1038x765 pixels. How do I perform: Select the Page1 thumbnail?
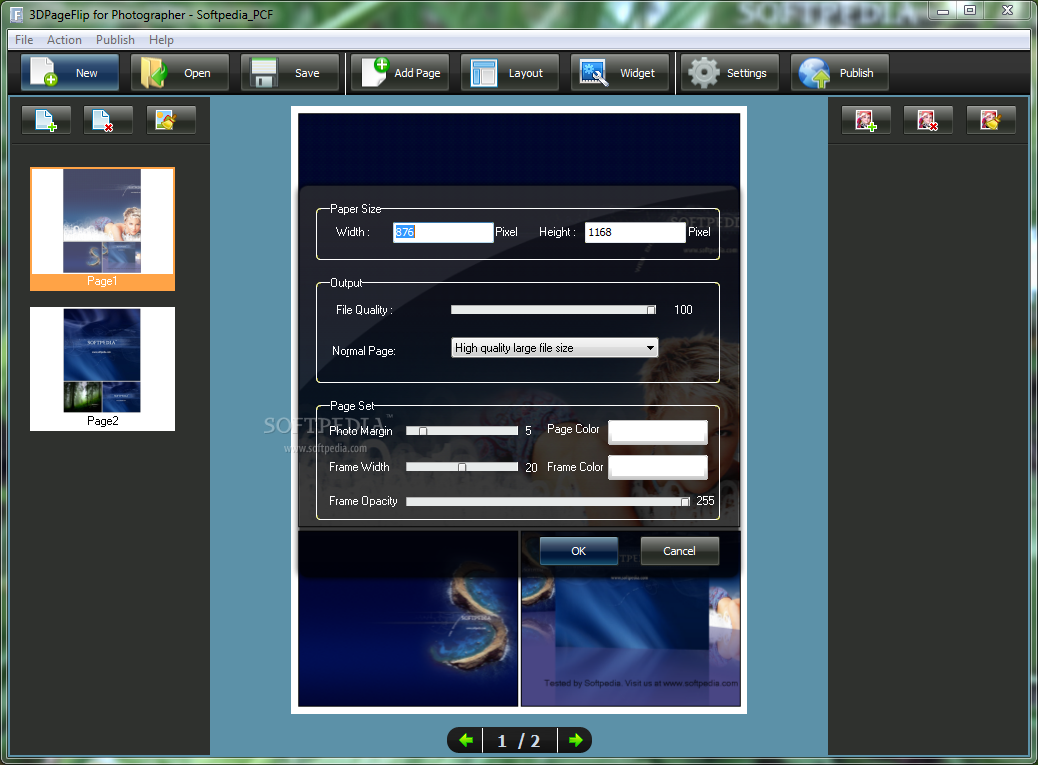pyautogui.click(x=103, y=229)
